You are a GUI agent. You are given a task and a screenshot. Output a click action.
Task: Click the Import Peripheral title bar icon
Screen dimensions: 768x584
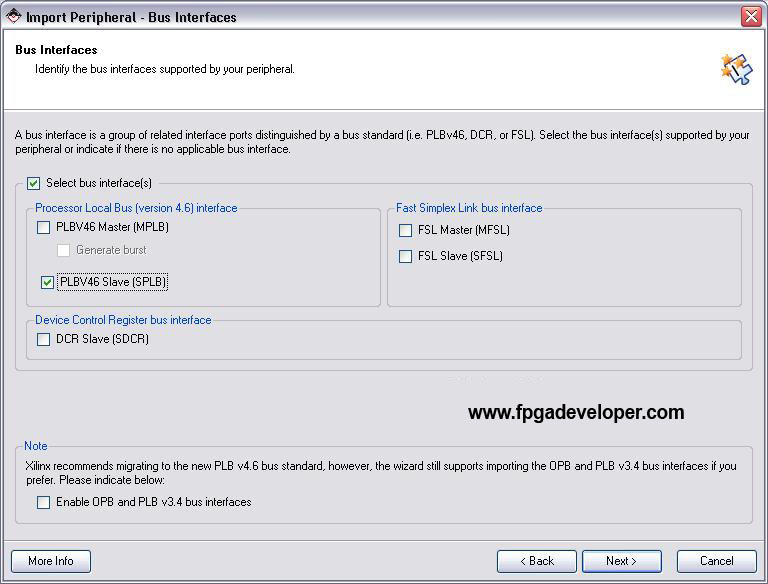click(13, 16)
